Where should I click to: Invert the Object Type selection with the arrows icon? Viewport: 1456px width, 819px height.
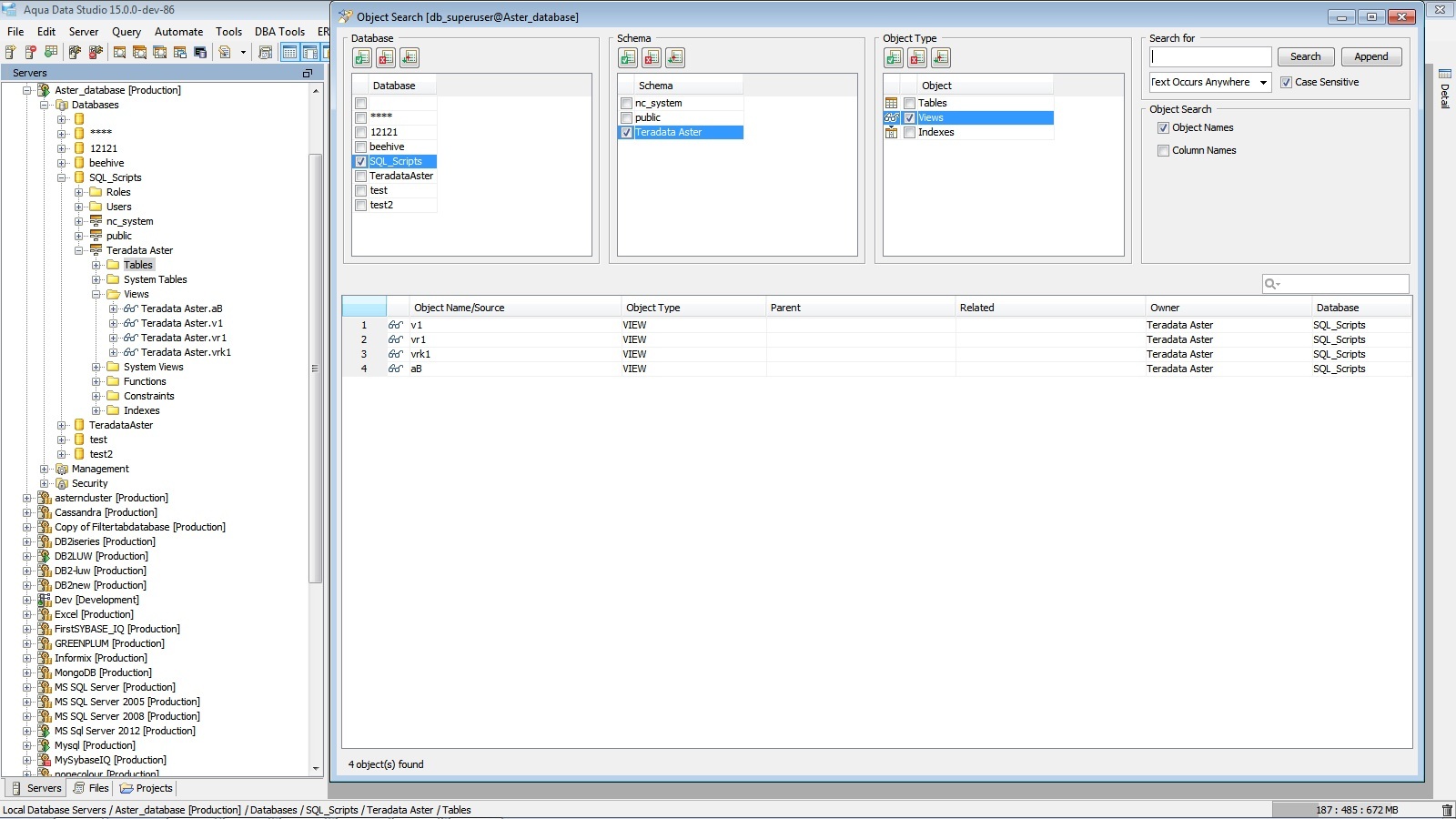(x=941, y=58)
